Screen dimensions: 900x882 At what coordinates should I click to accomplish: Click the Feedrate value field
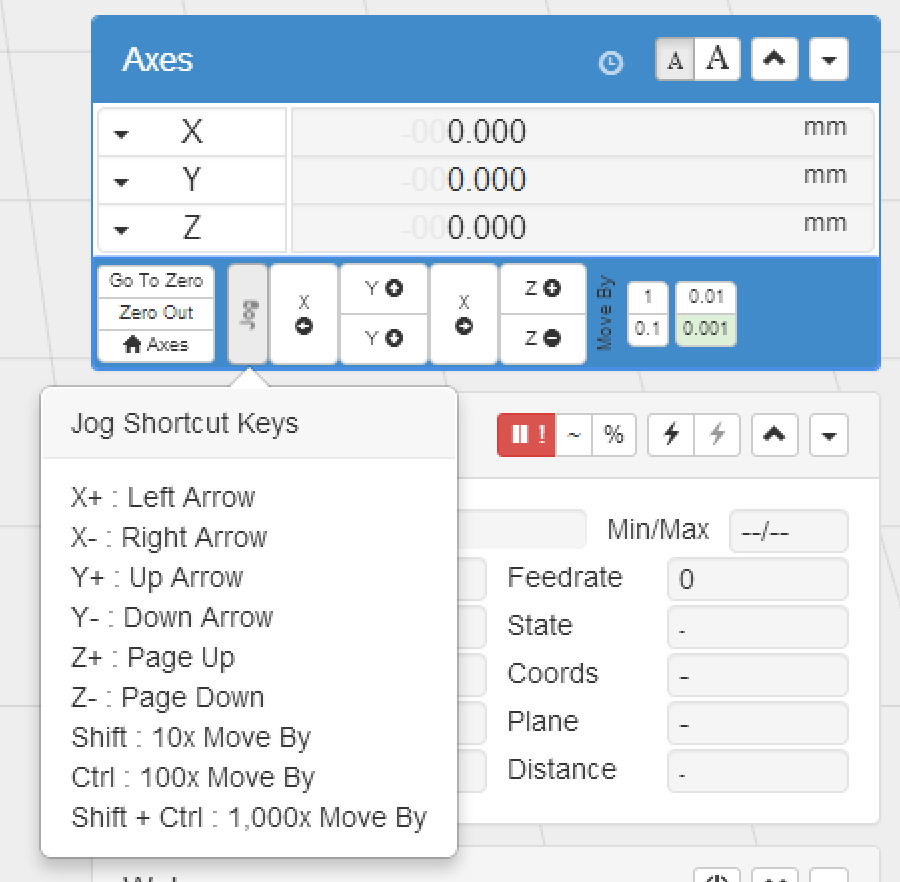point(757,579)
